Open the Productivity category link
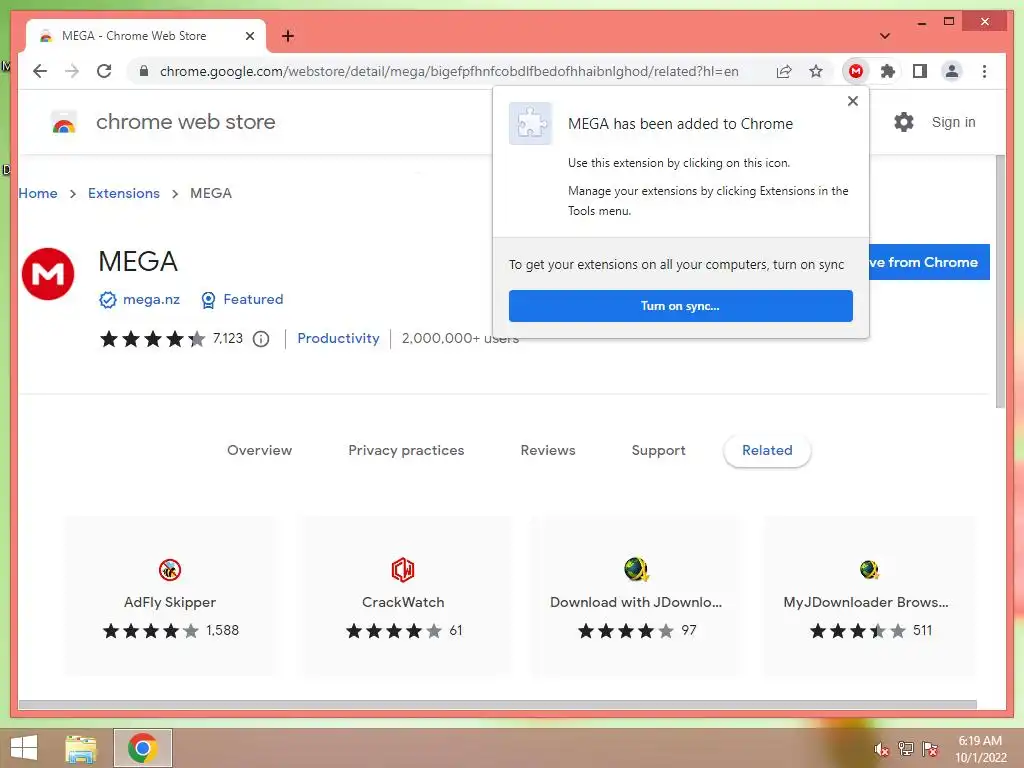This screenshot has height=768, width=1024. tap(338, 338)
